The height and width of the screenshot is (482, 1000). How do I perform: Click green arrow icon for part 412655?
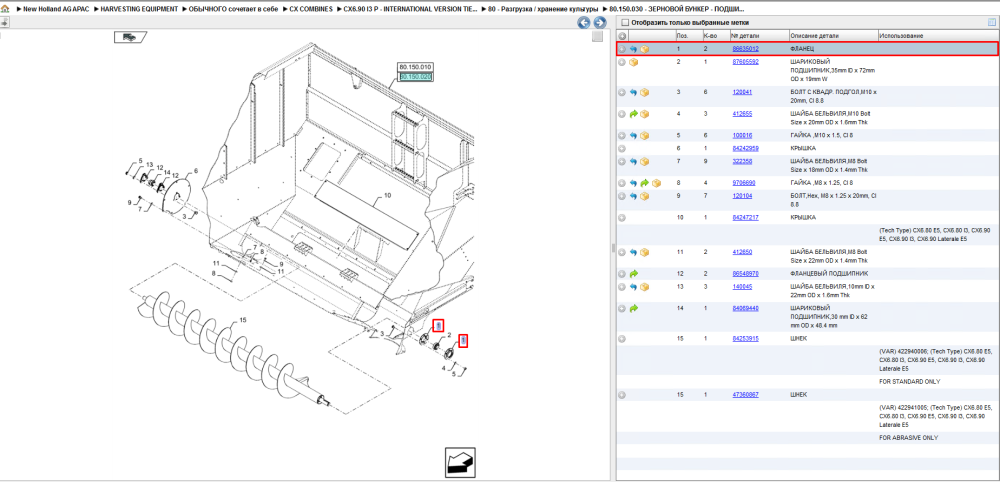[x=633, y=114]
